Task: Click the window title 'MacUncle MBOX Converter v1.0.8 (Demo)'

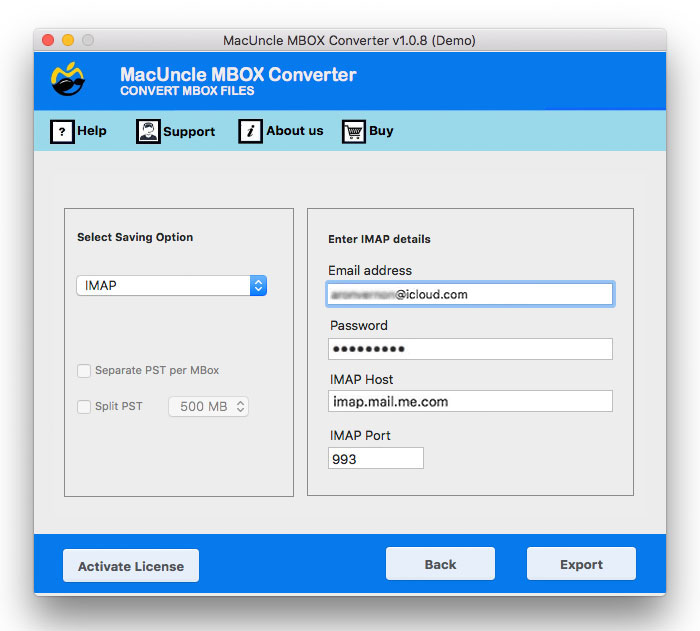Action: click(349, 41)
